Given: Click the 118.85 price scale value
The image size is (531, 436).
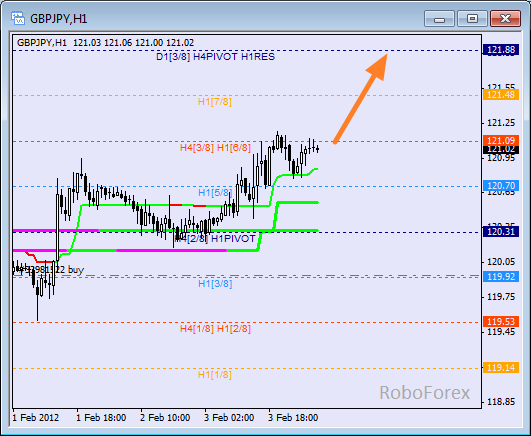Looking at the screenshot, I should pyautogui.click(x=501, y=402).
